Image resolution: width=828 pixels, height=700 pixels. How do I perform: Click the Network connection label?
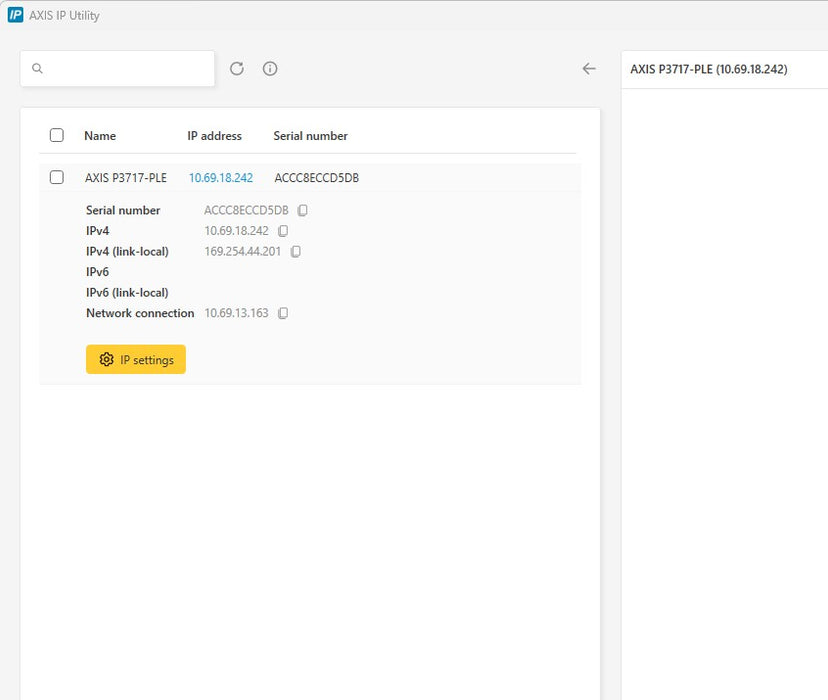tap(140, 314)
